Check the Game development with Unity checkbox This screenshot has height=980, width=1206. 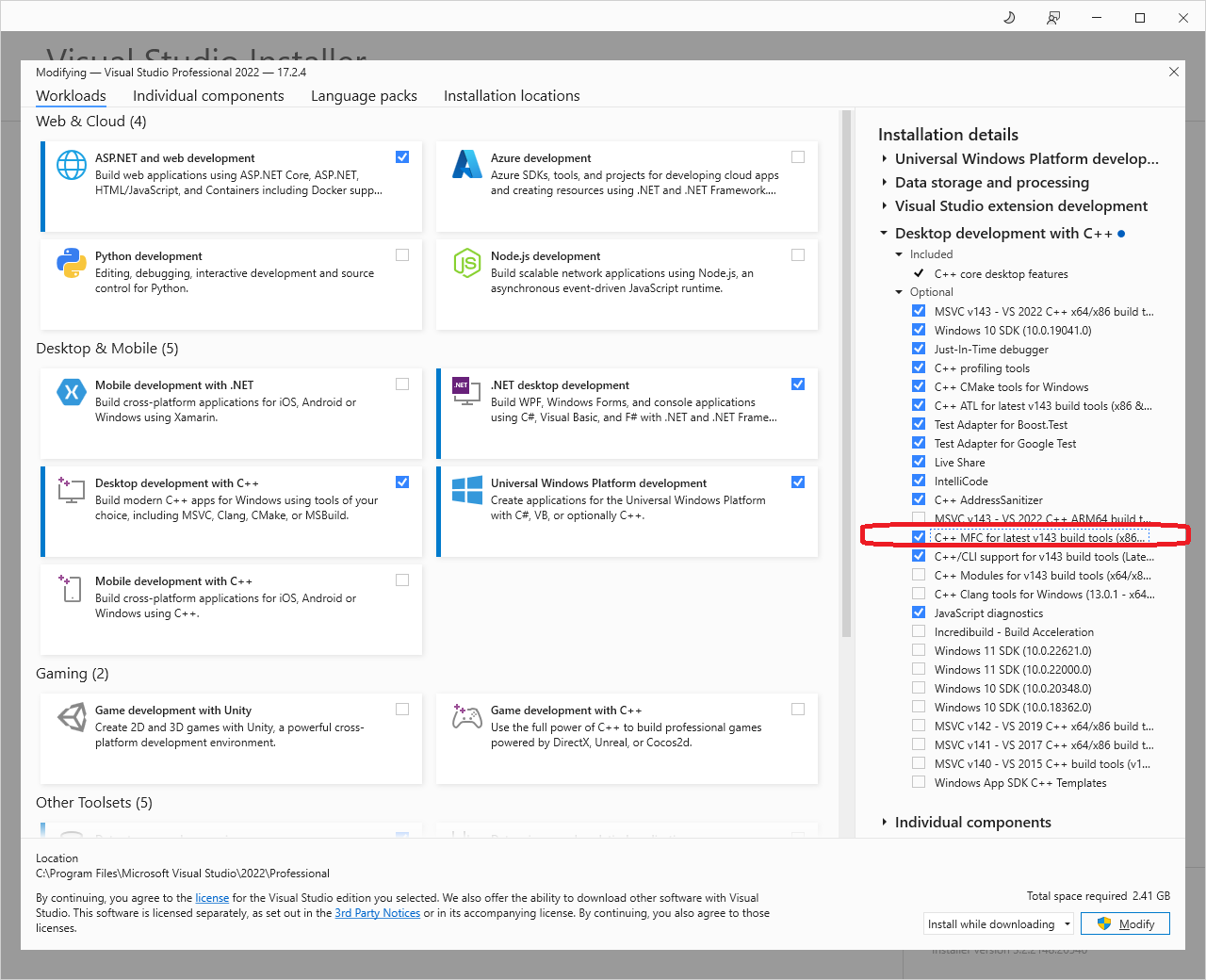pyautogui.click(x=402, y=709)
